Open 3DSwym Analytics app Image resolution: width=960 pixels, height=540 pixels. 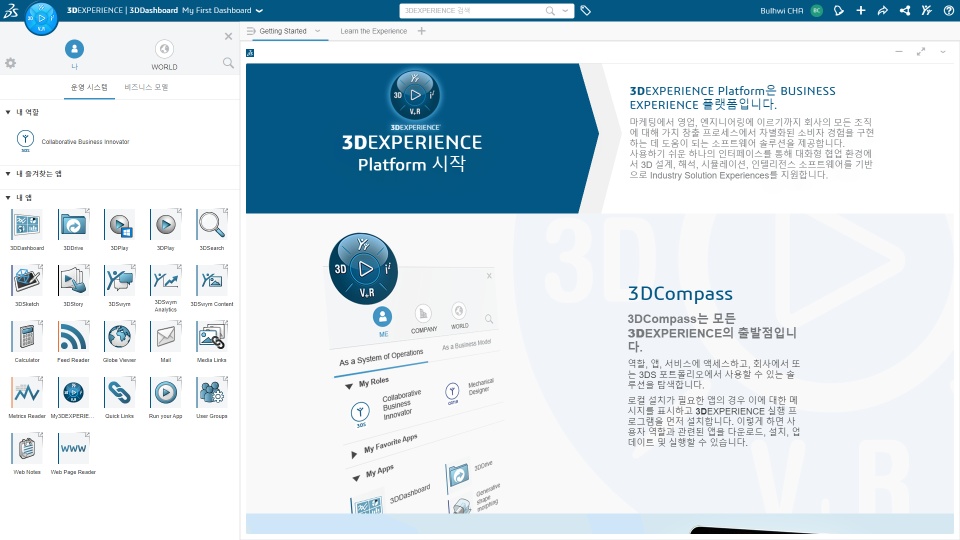165,281
